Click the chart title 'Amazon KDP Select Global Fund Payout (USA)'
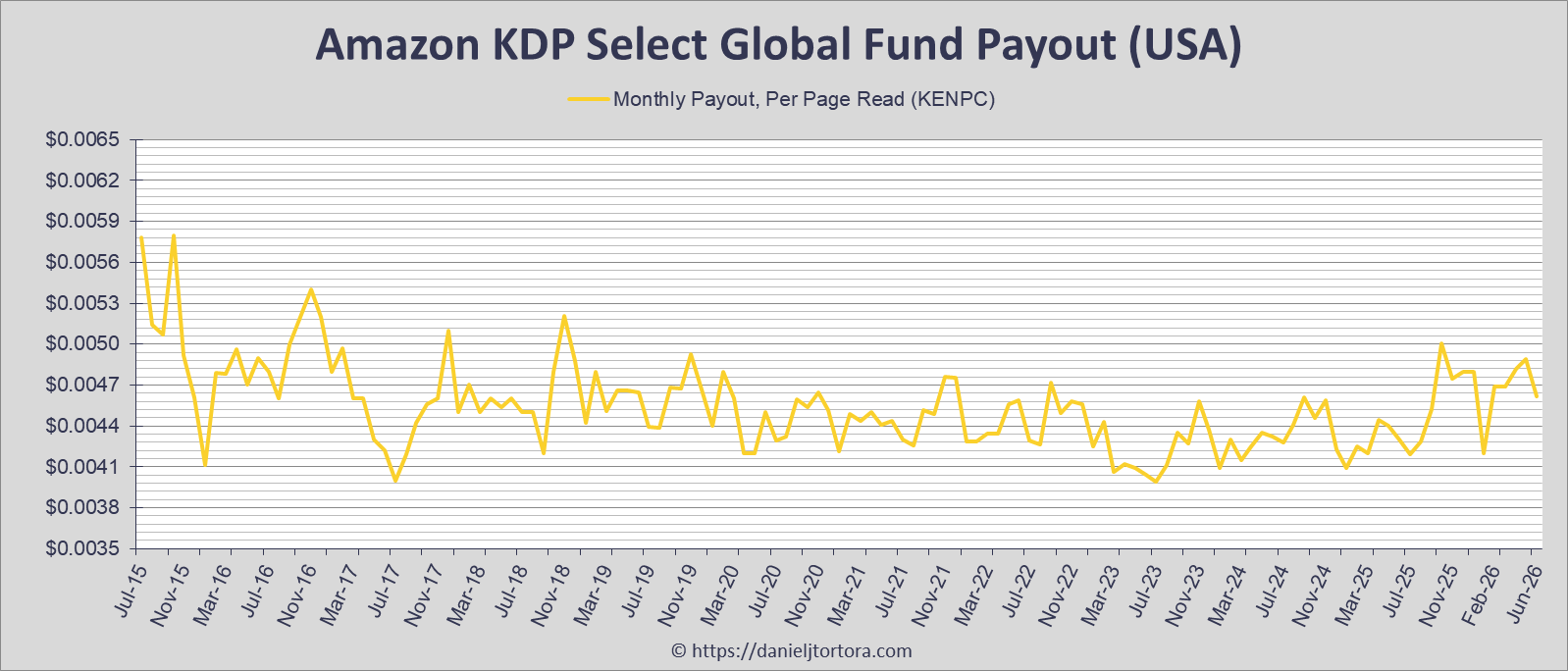Viewport: 1568px width, 671px height. (x=778, y=45)
